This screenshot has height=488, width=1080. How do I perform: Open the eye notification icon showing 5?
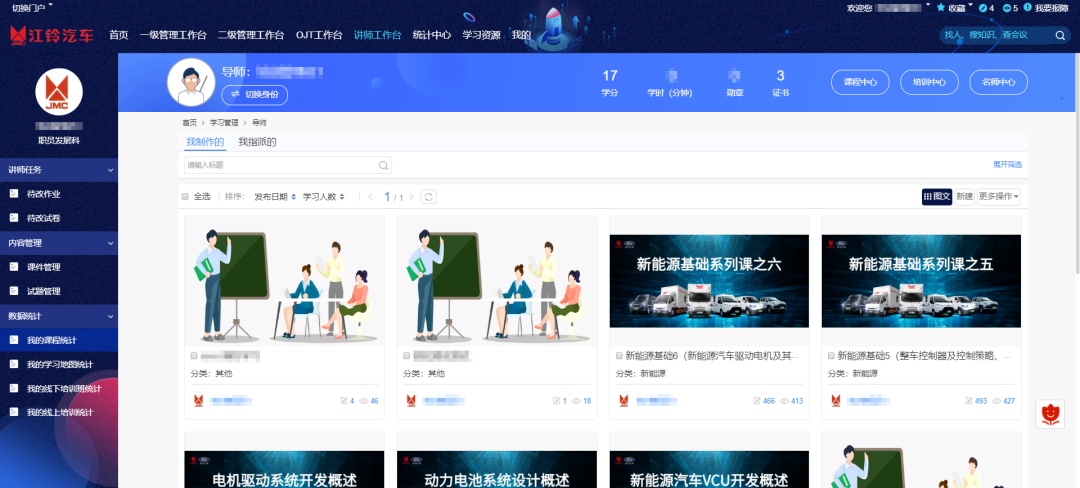pyautogui.click(x=1008, y=8)
